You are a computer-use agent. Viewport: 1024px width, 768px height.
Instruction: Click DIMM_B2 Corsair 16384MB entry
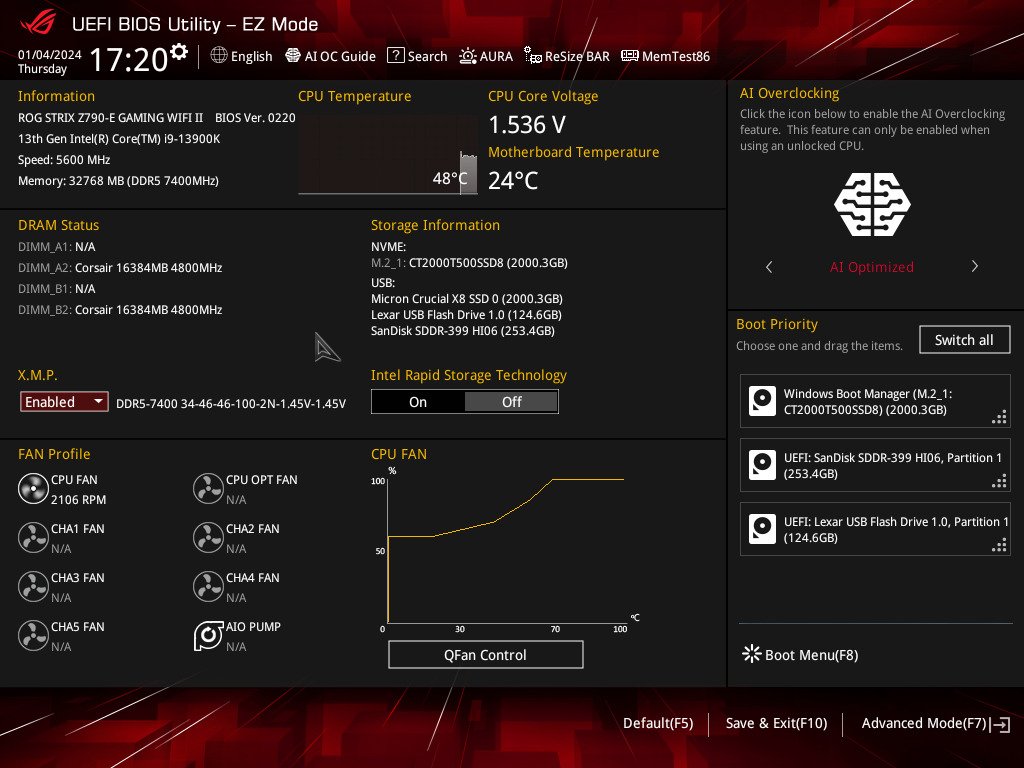click(120, 310)
